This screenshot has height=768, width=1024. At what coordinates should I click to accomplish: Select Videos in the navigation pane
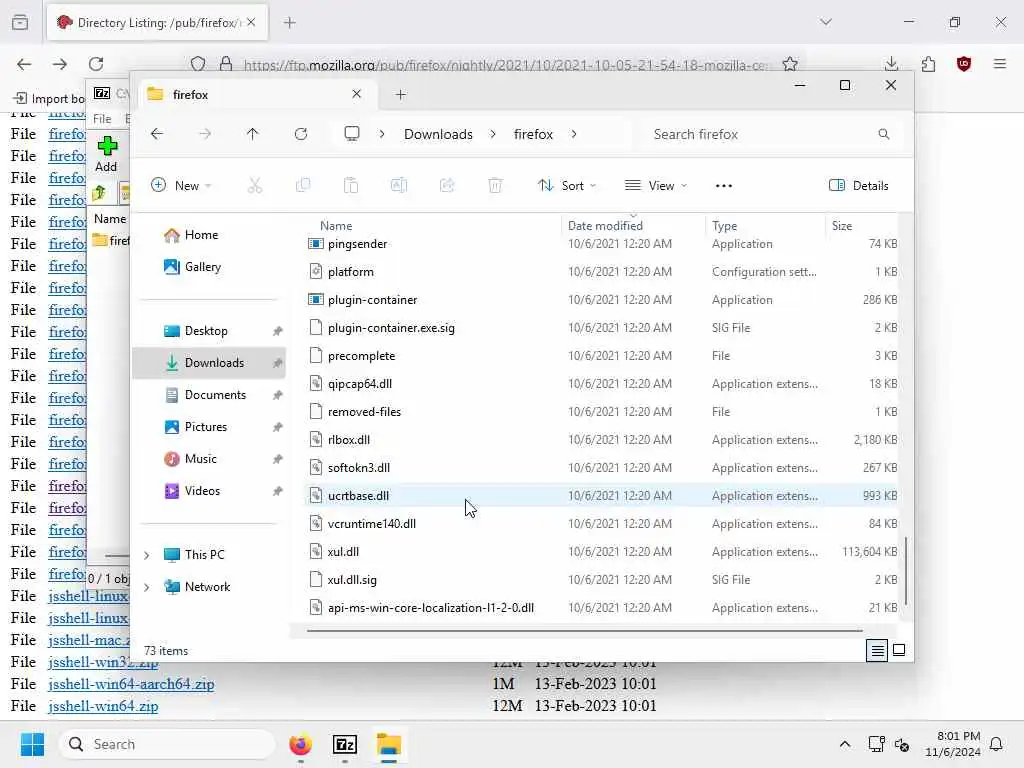click(209, 491)
